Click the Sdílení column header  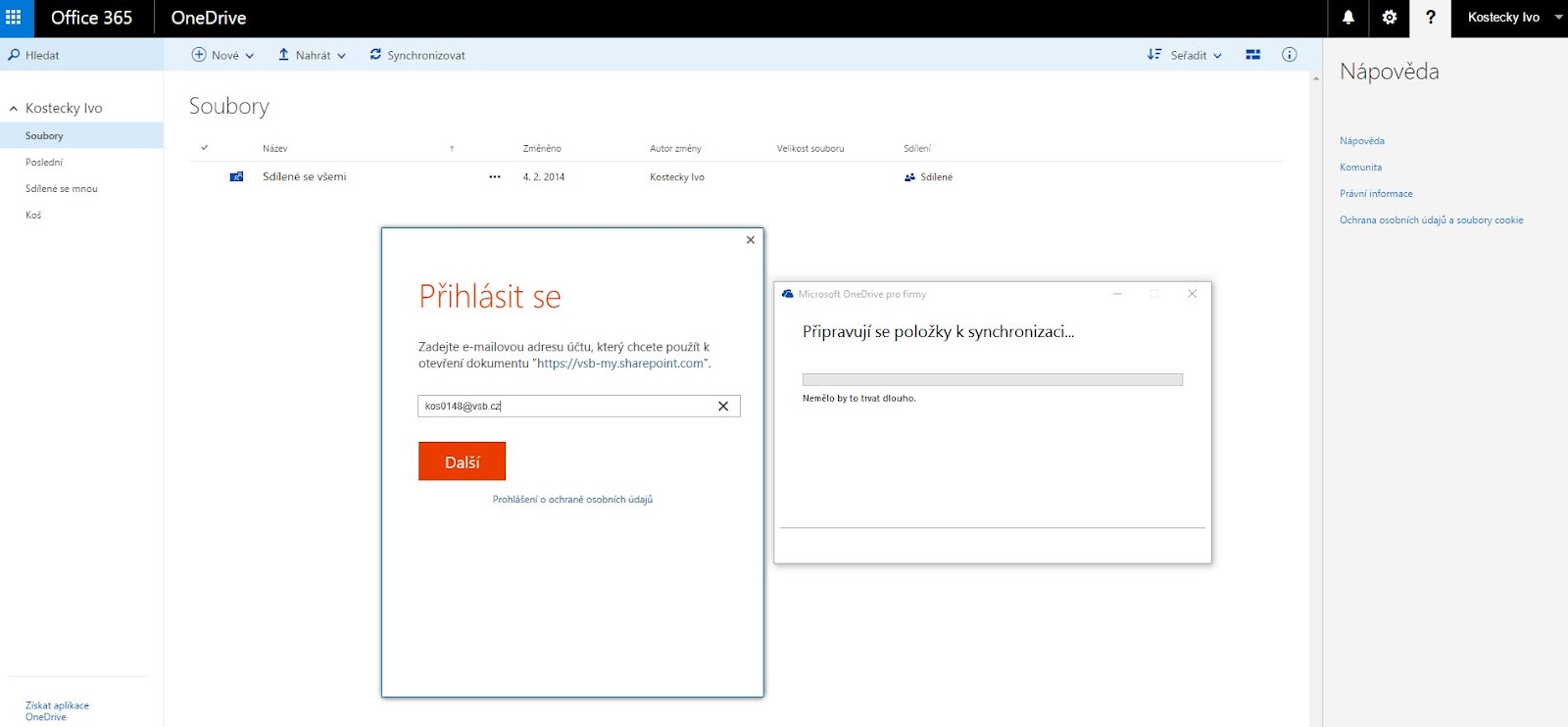tap(917, 149)
